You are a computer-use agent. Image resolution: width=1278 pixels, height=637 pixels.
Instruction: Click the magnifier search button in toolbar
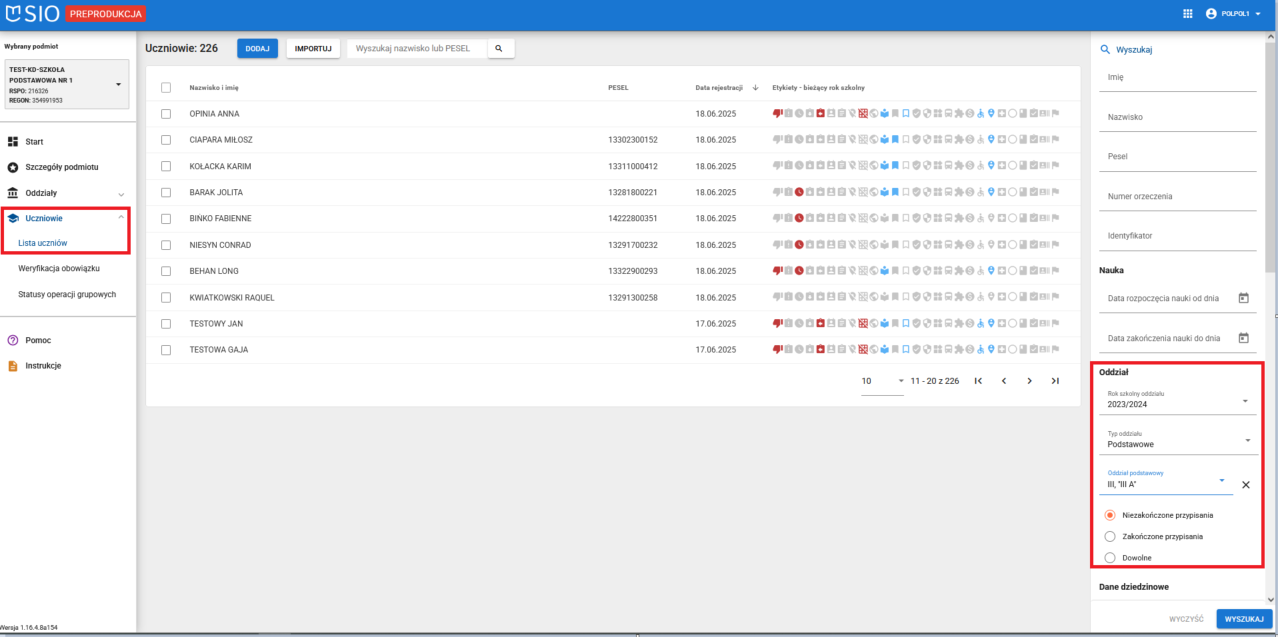point(499,48)
